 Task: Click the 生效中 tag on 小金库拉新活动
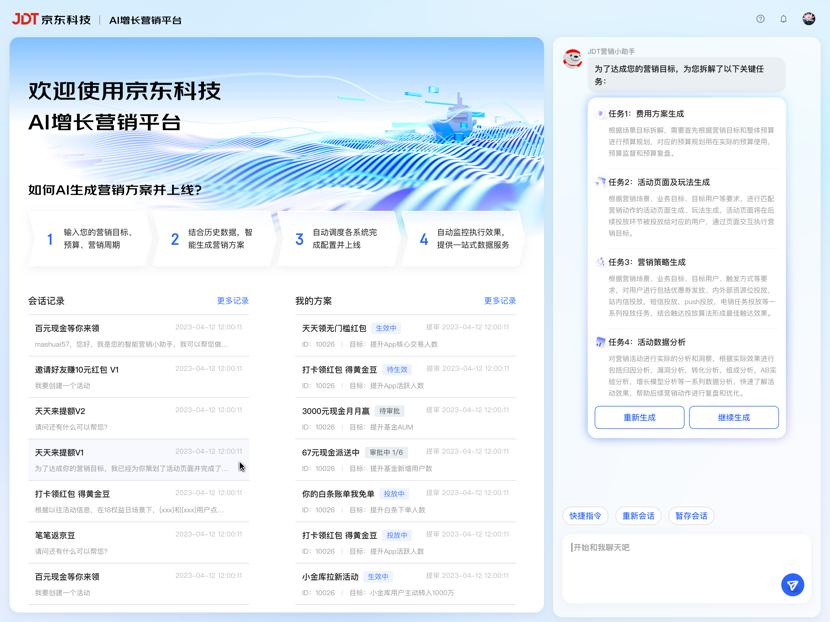[x=378, y=576]
